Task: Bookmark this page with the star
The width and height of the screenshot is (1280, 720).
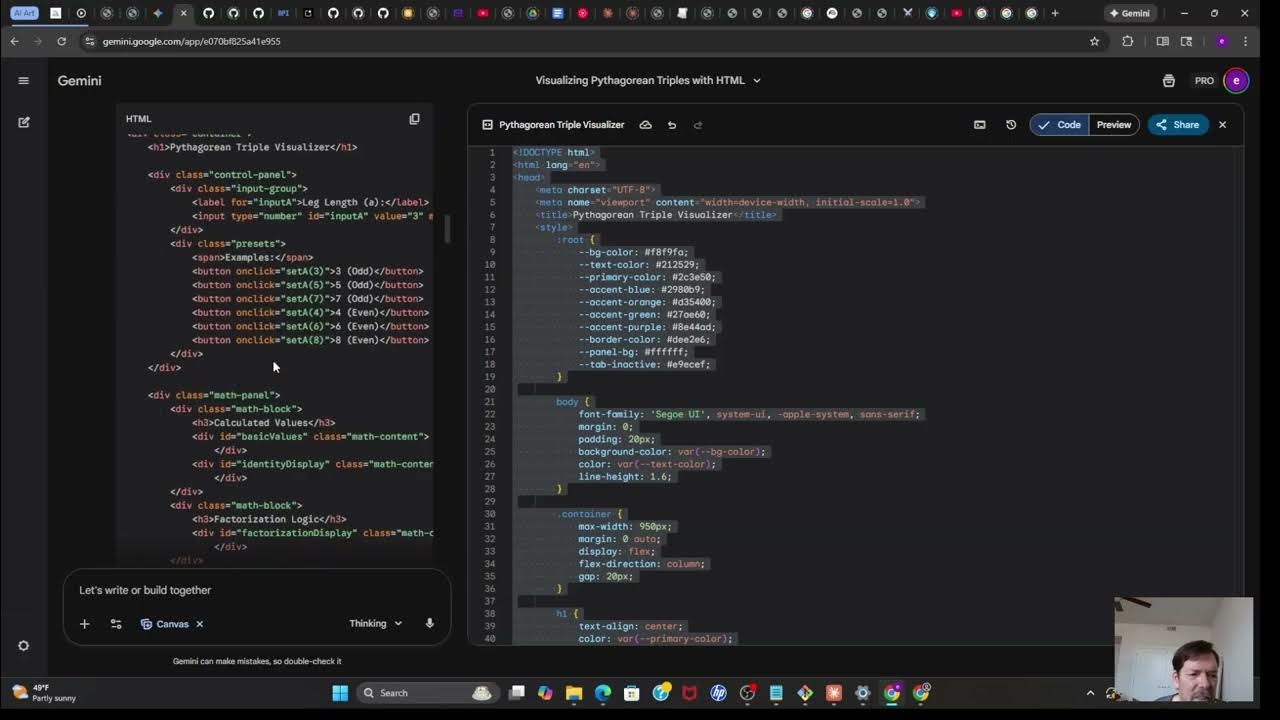Action: click(1094, 41)
